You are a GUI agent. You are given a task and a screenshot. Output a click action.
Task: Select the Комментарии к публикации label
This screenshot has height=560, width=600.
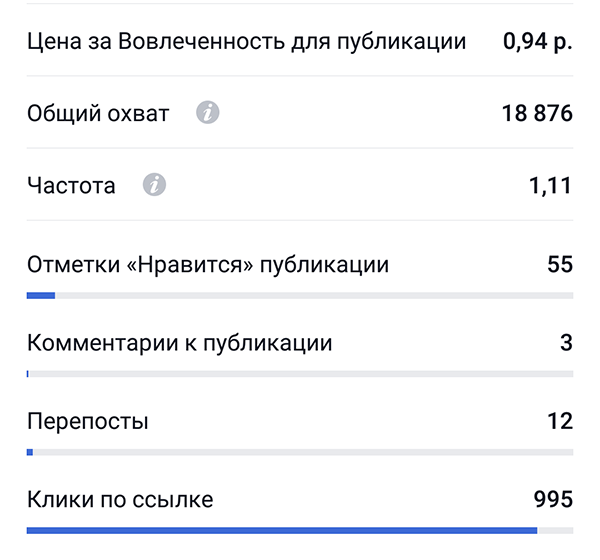tap(179, 343)
